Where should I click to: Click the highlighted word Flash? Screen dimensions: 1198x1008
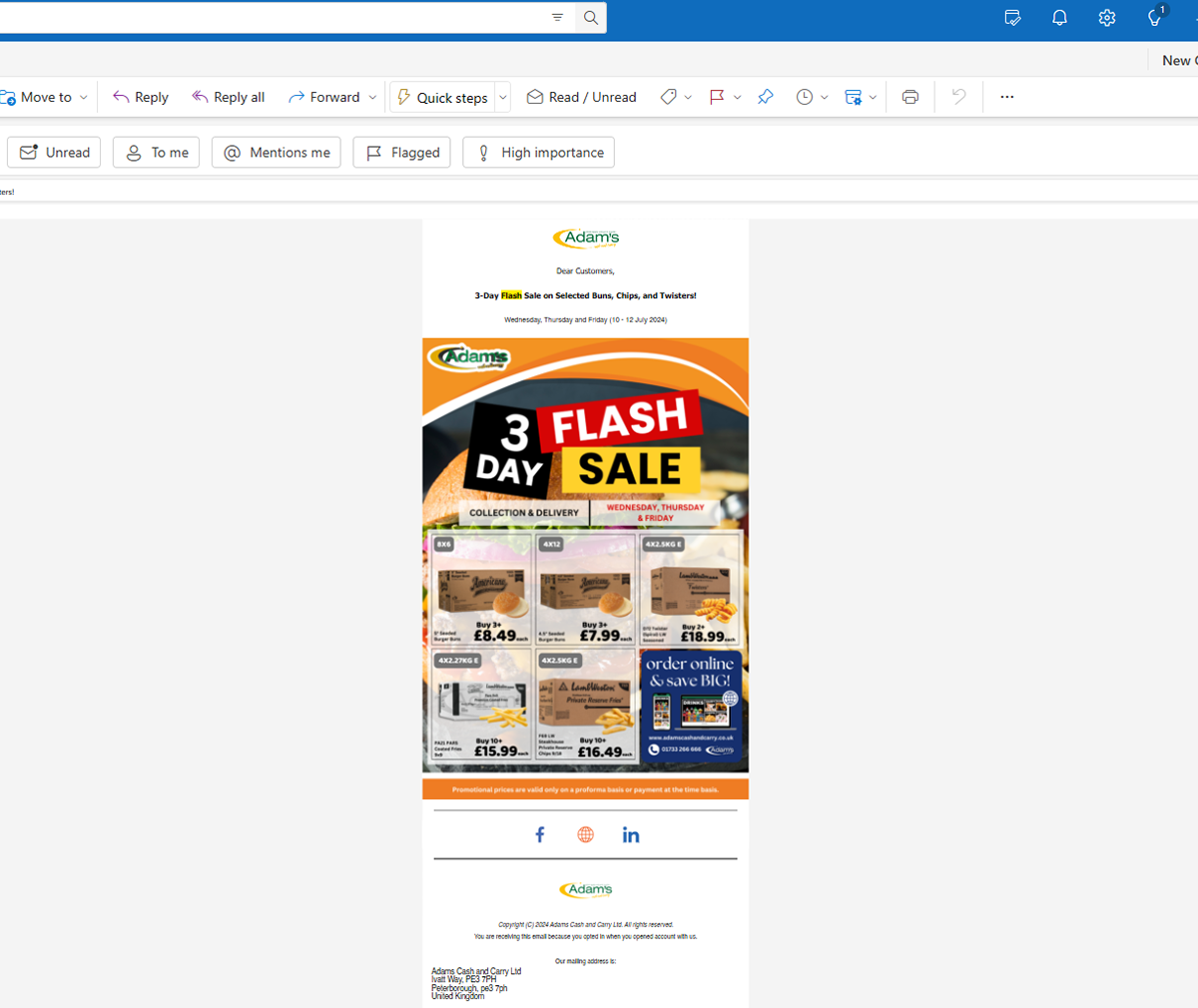tap(511, 295)
